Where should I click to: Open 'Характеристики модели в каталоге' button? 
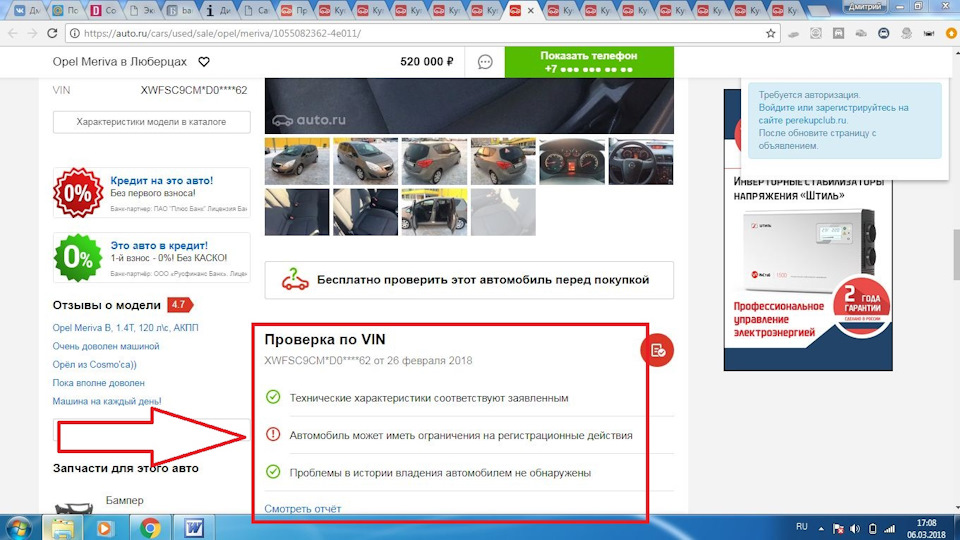[x=151, y=122]
